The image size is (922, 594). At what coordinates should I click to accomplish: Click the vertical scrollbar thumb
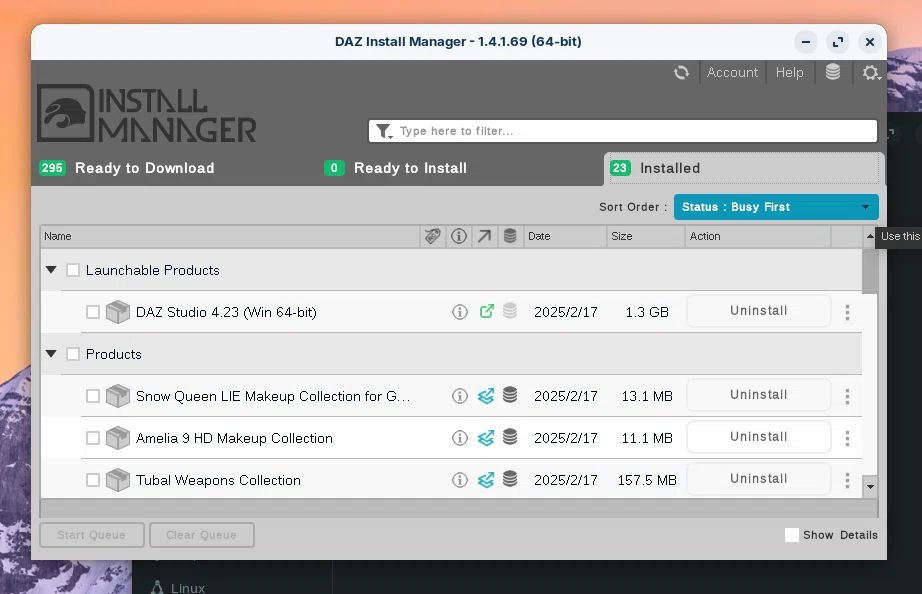coord(870,270)
